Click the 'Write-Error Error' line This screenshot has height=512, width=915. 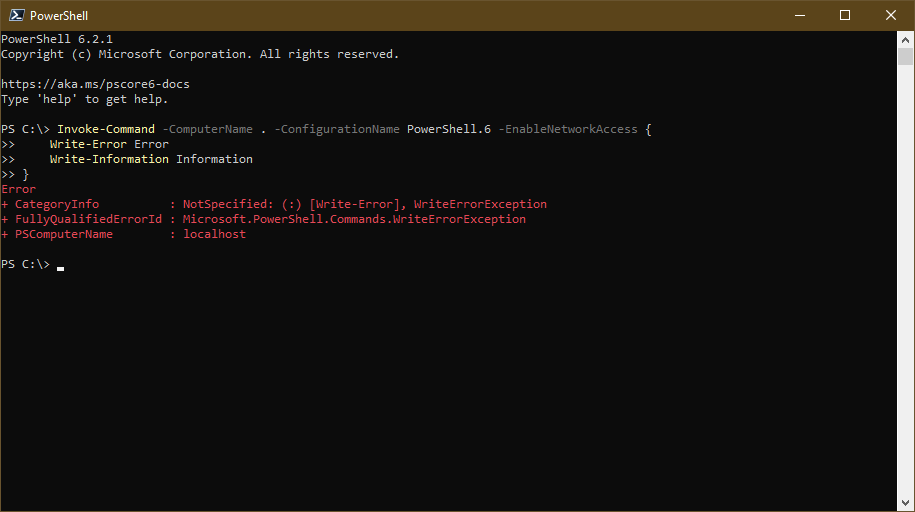pos(109,144)
